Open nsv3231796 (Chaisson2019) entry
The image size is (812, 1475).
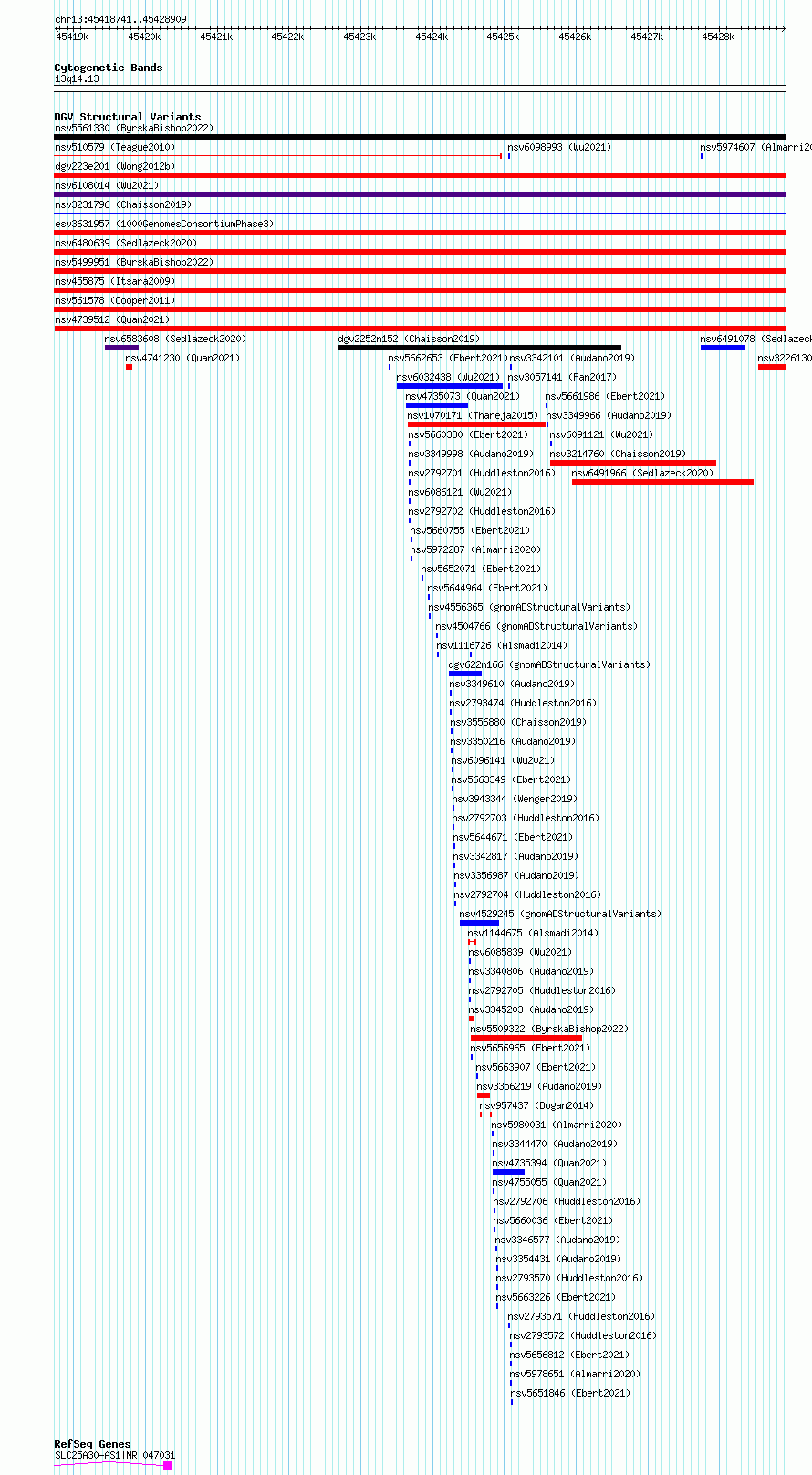tap(122, 204)
